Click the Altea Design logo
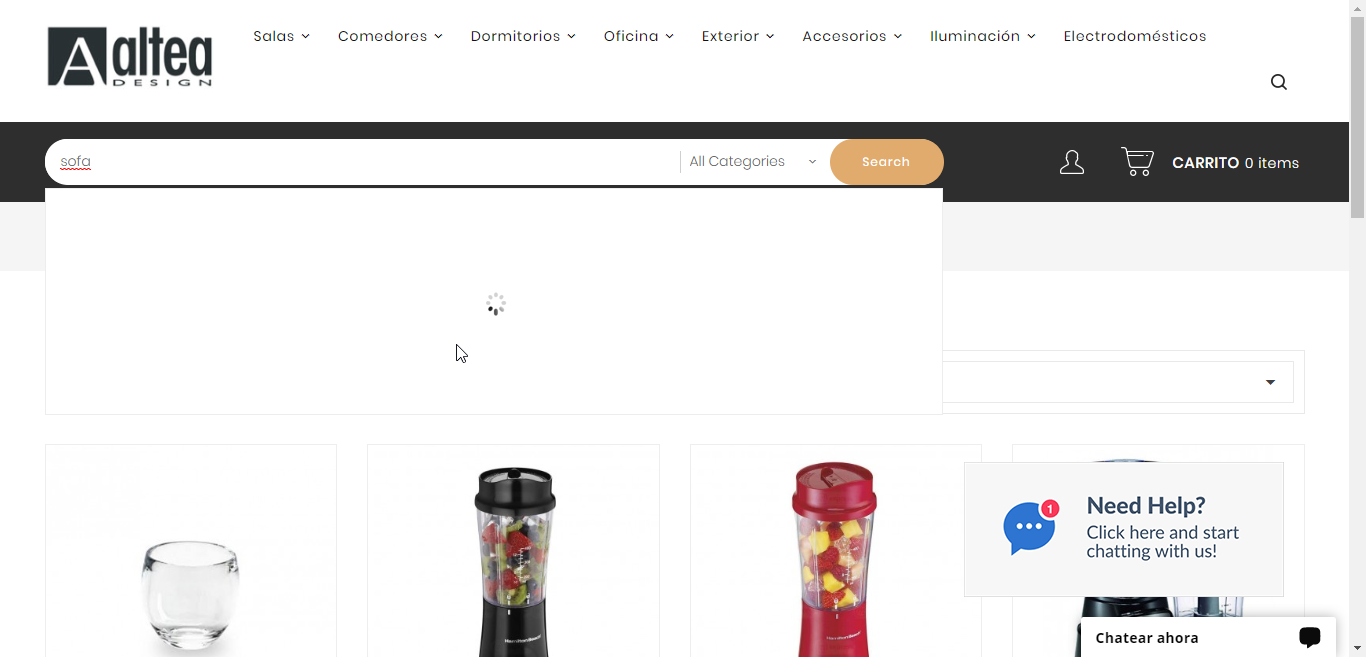The image size is (1366, 657). point(130,57)
